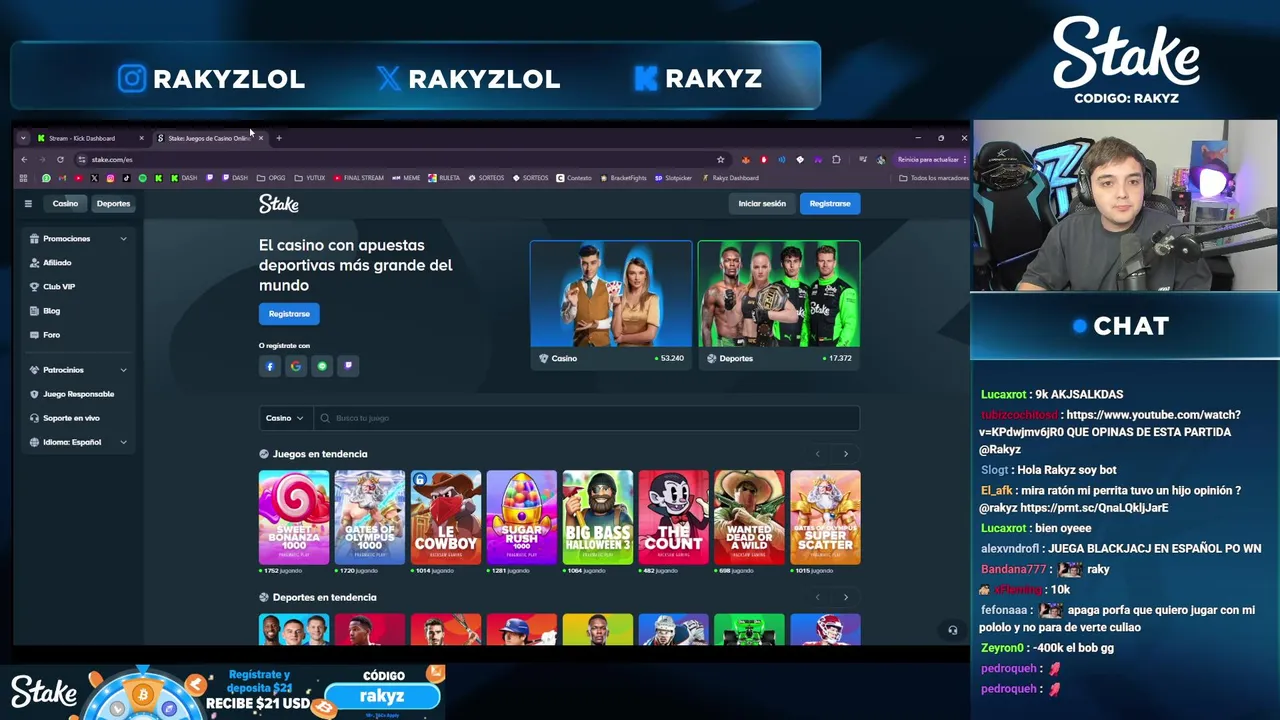Open the Gates of Olympus 1000 game
The image size is (1280, 720).
pos(370,518)
